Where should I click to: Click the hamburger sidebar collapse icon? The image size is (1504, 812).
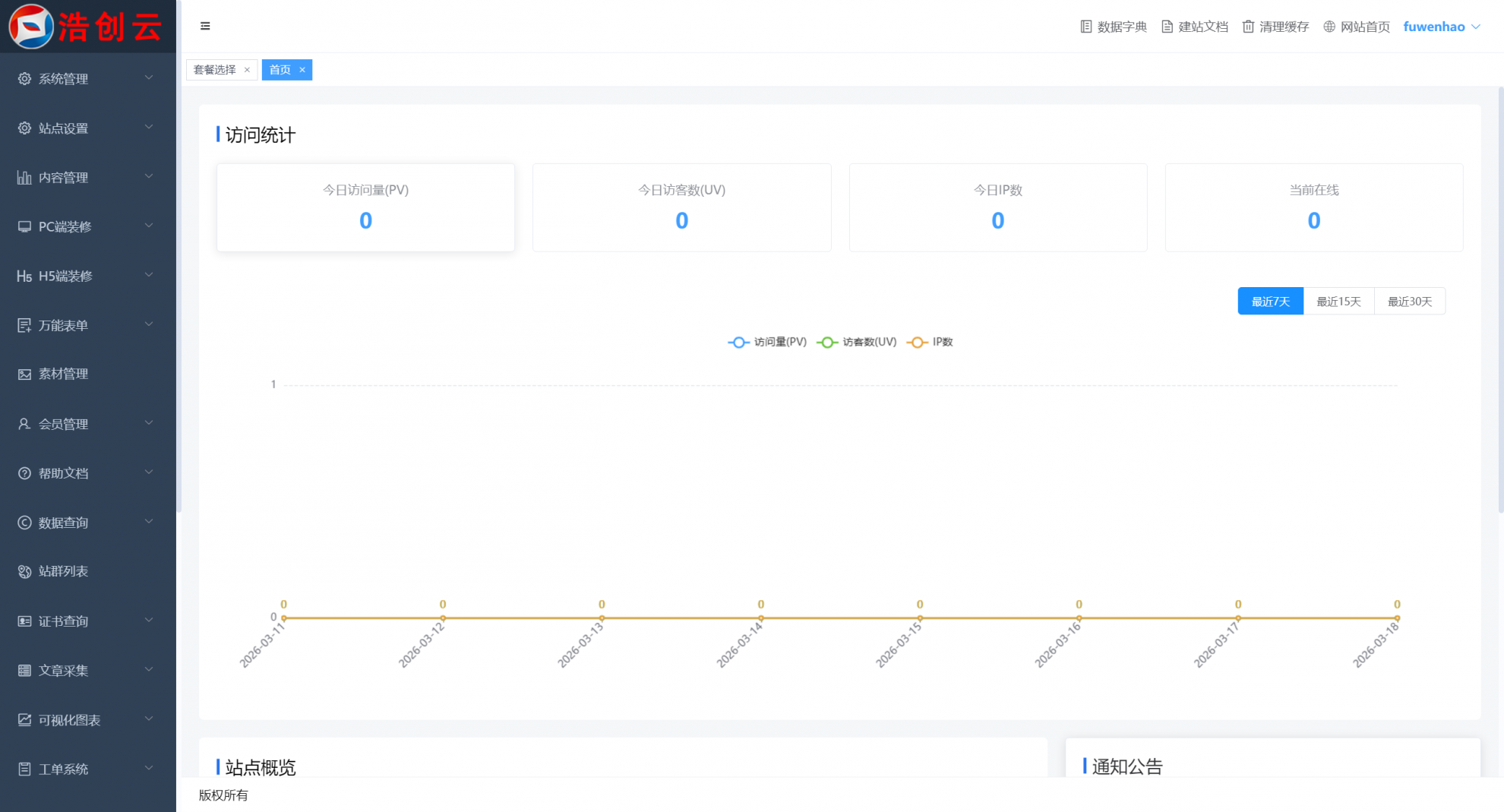pos(205,26)
